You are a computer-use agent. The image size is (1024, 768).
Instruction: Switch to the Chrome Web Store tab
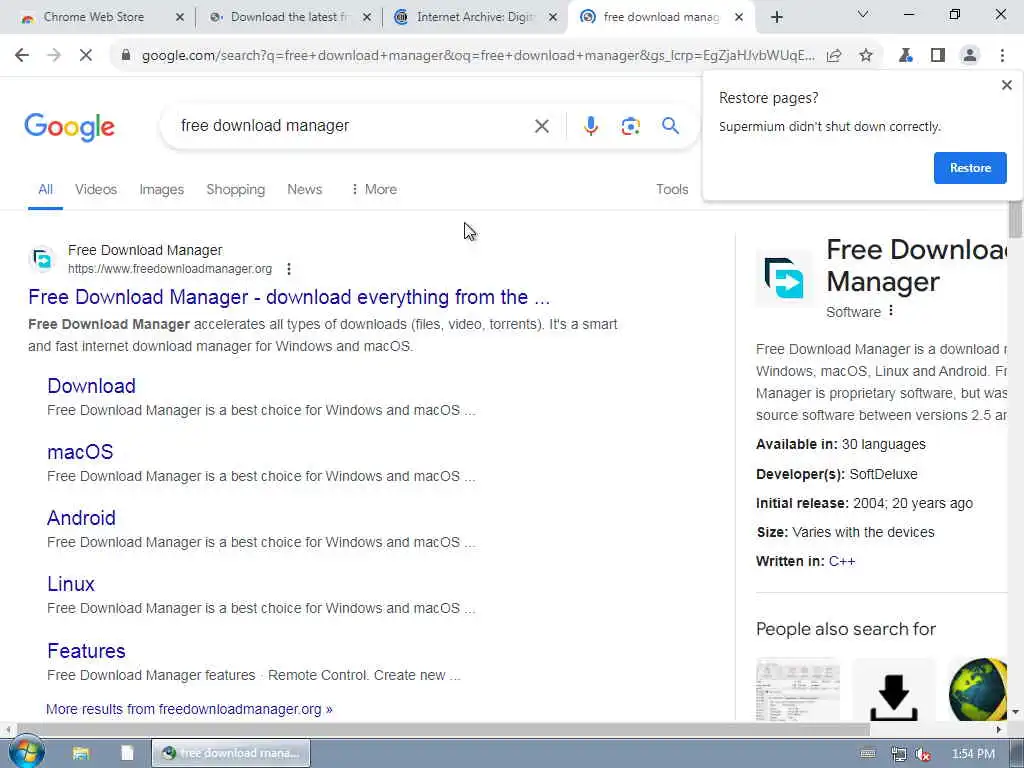(x=93, y=17)
